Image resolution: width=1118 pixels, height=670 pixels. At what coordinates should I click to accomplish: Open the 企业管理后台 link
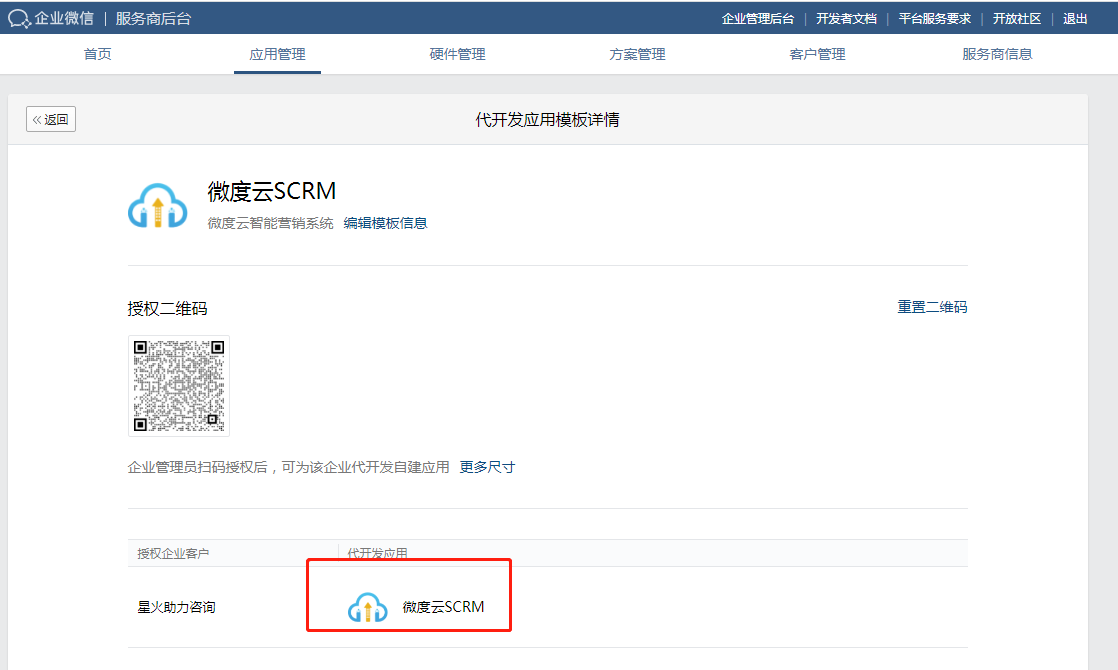pos(757,19)
